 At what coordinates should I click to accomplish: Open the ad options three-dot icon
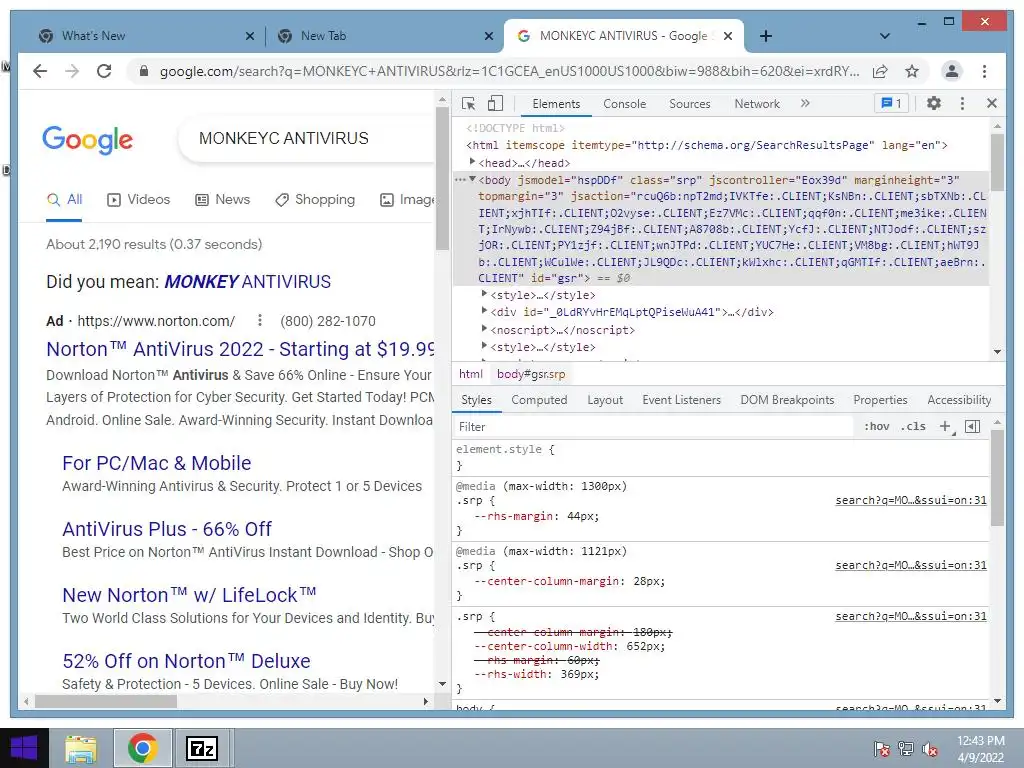(x=260, y=320)
